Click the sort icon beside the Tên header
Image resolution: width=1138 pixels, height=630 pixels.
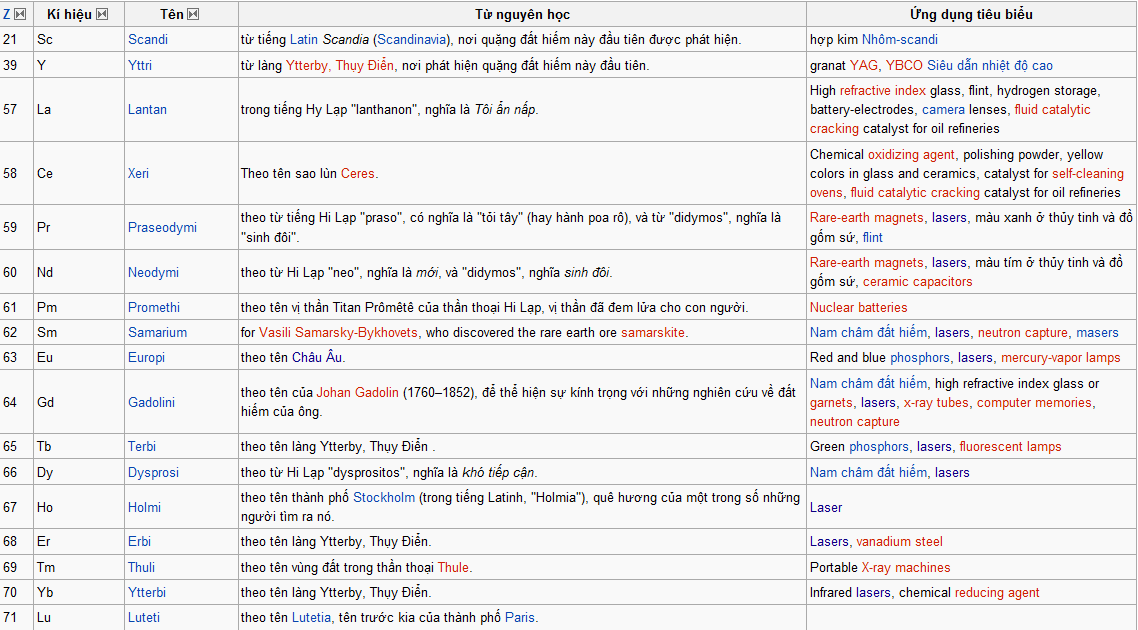click(193, 14)
